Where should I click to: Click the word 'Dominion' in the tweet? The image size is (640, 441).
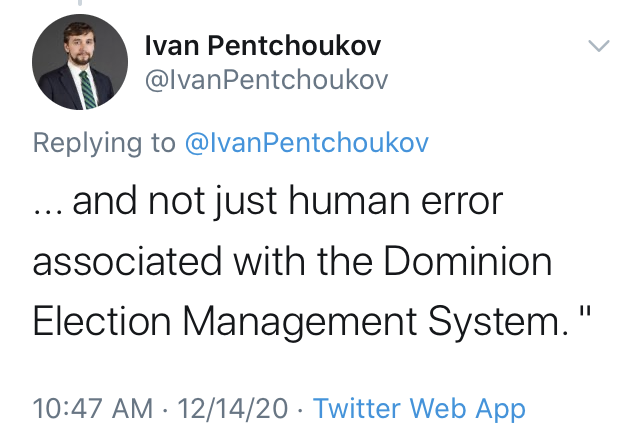point(468,261)
